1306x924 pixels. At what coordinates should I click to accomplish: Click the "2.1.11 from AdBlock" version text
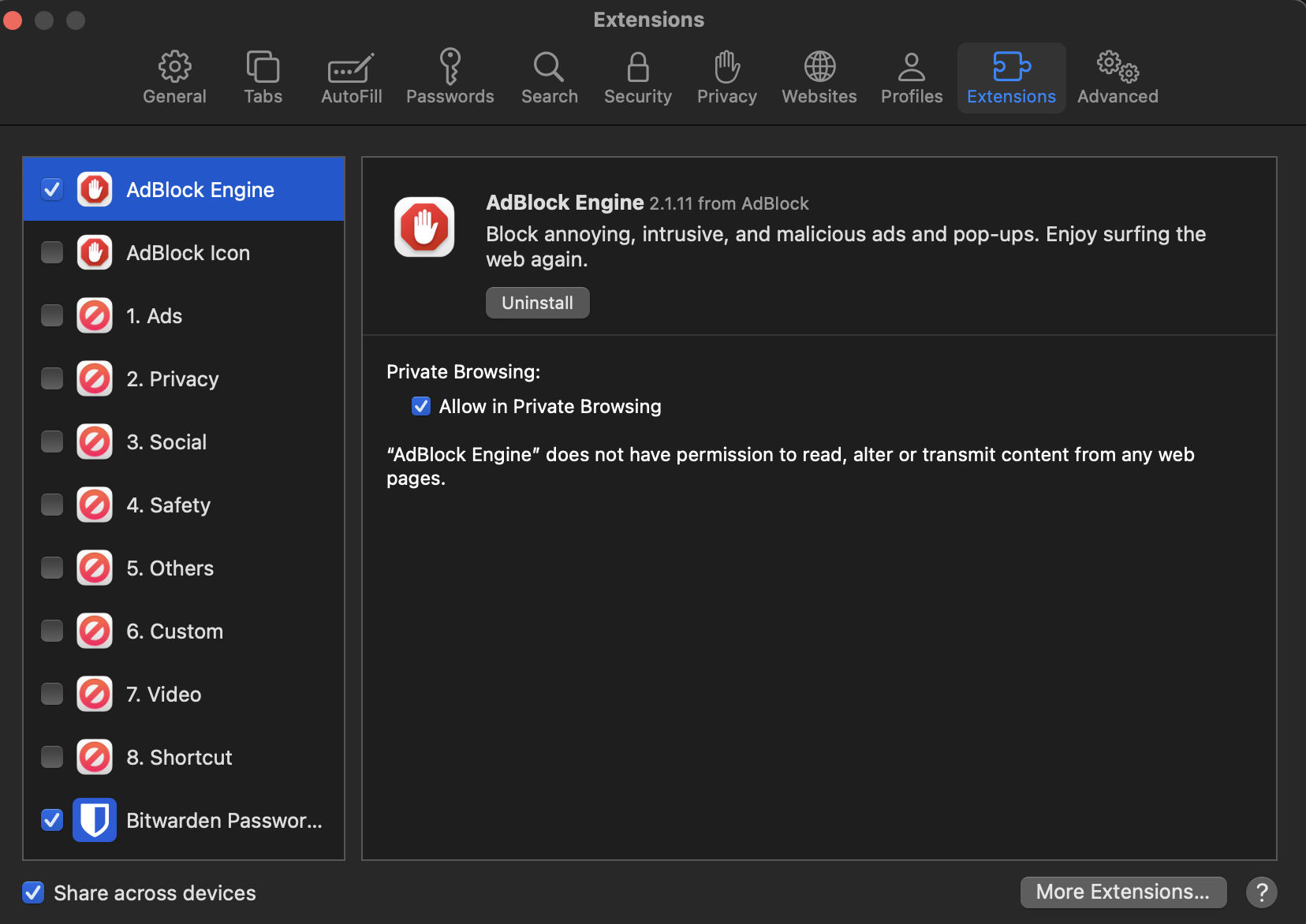[x=729, y=203]
